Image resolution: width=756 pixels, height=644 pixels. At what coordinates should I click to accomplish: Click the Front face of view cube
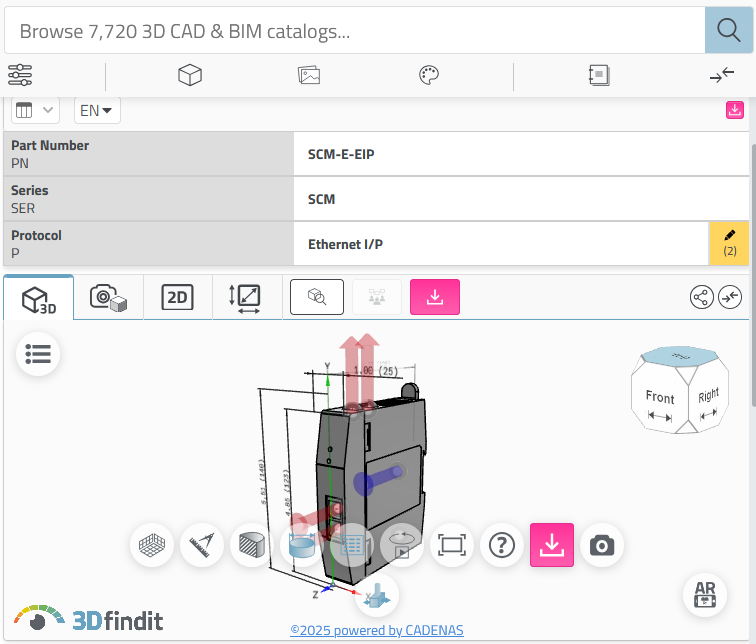tap(660, 398)
